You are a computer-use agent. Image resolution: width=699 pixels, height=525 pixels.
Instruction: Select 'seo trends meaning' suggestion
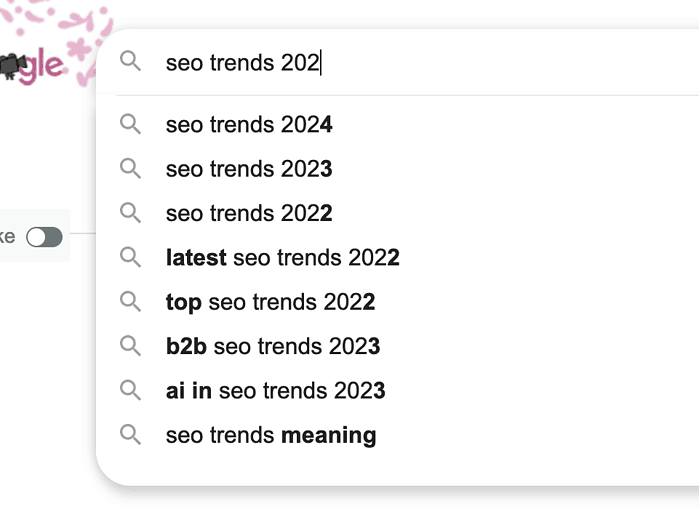271,435
